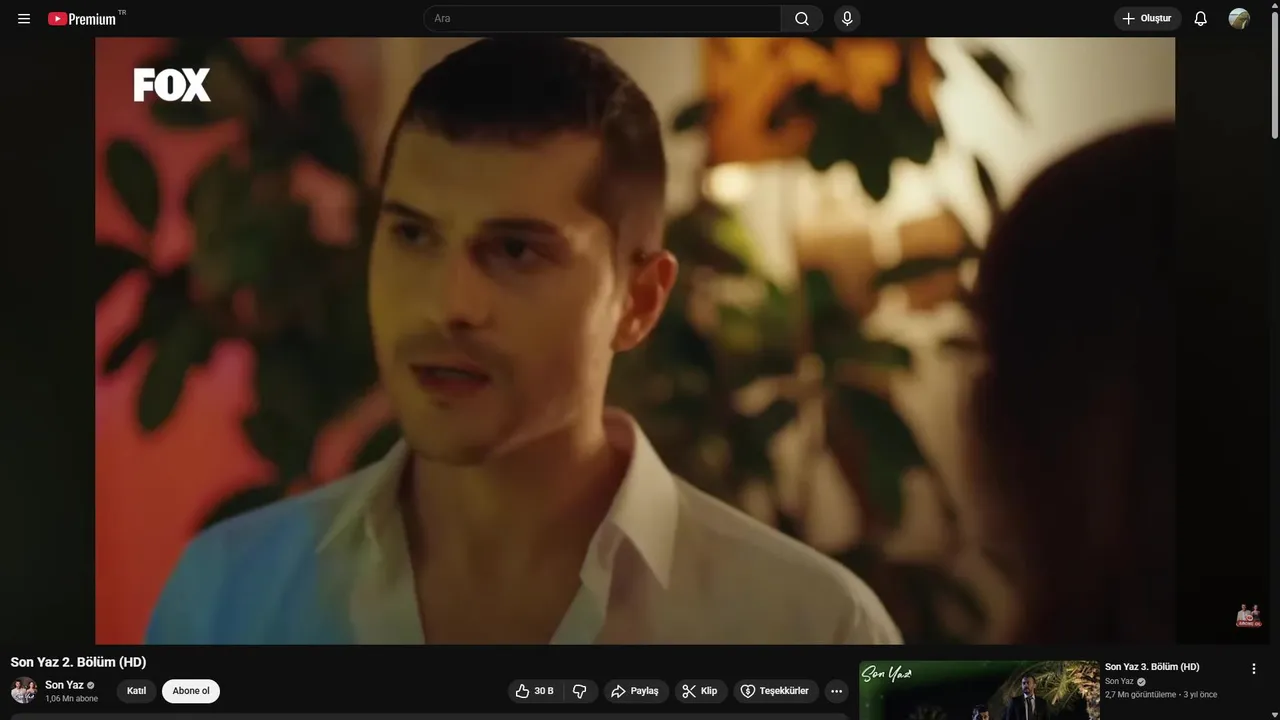
Task: Click the 1,06 Mn abone text
Action: [71, 699]
